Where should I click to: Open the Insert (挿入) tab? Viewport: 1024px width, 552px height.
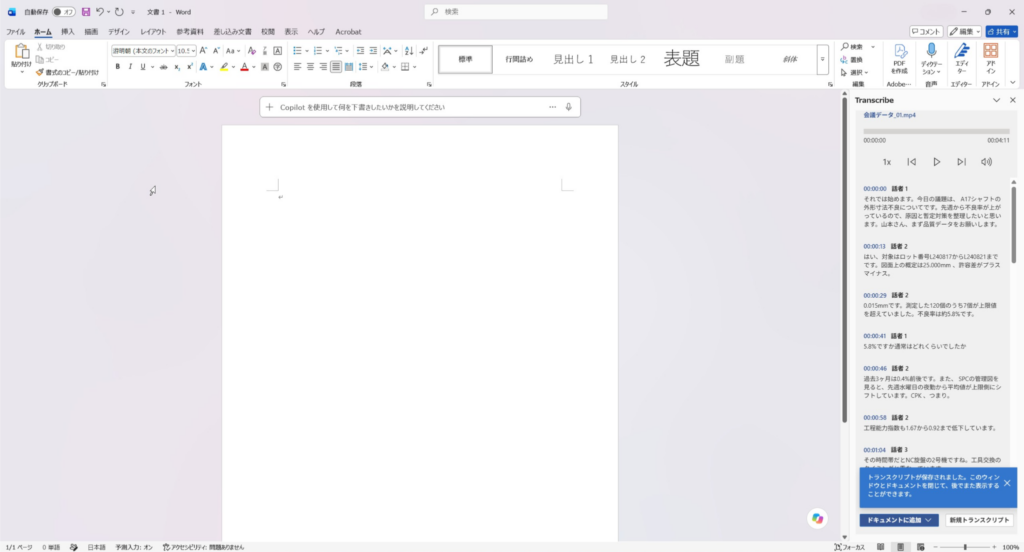click(67, 31)
